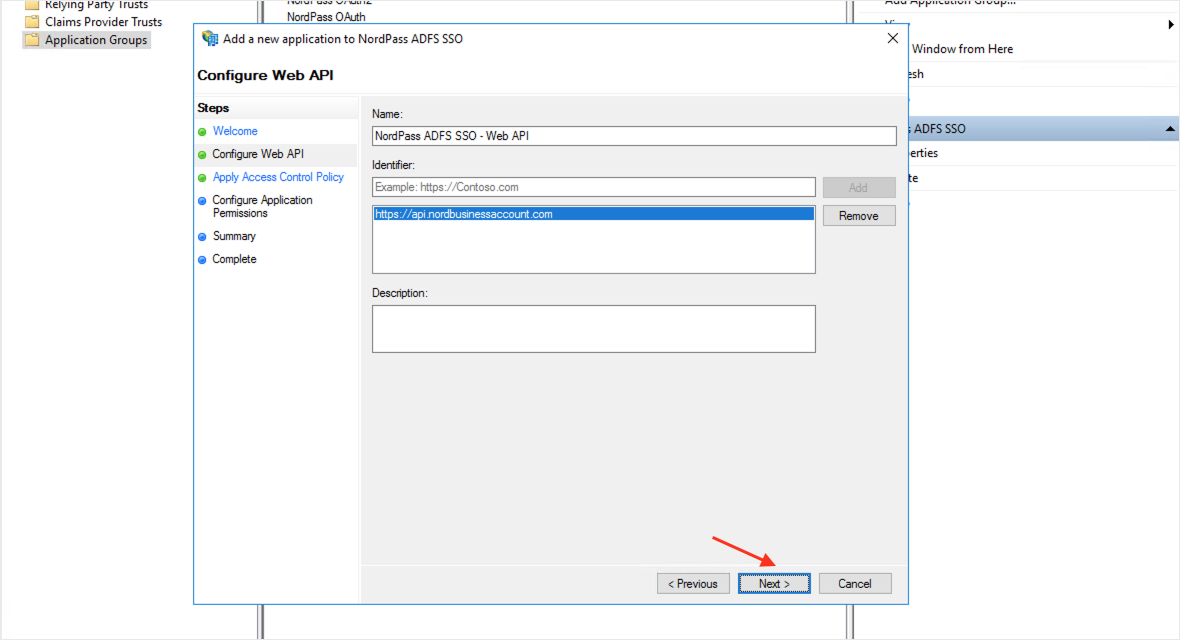Click into the Identifier input box
The height and width of the screenshot is (640, 1180).
[593, 187]
